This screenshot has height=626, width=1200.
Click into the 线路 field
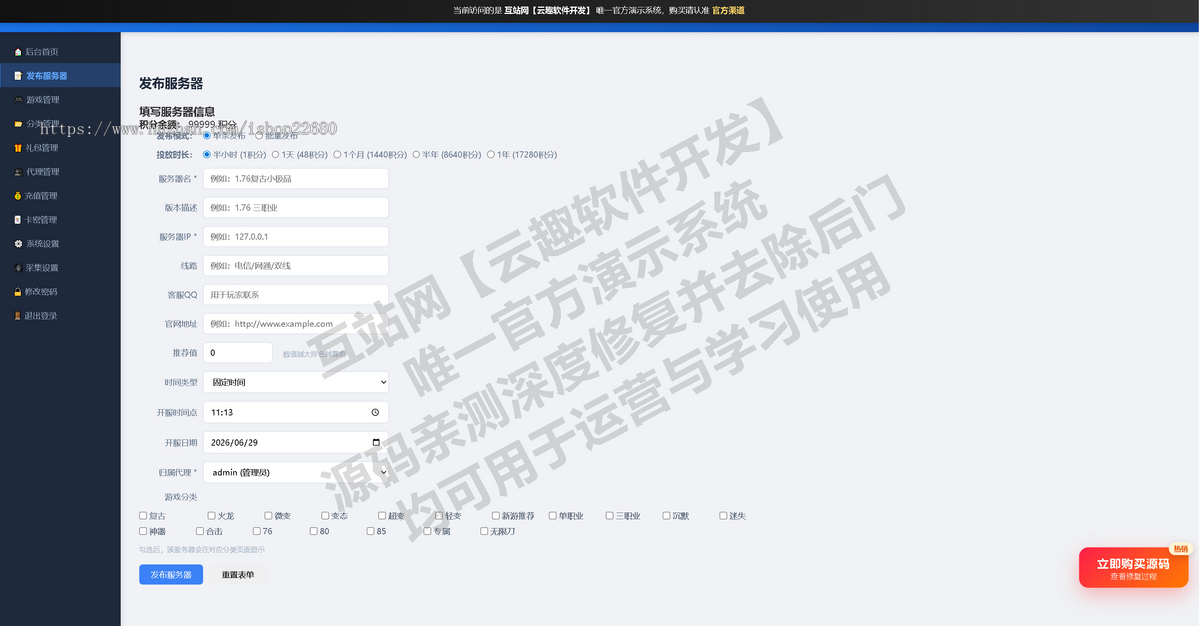pos(295,265)
